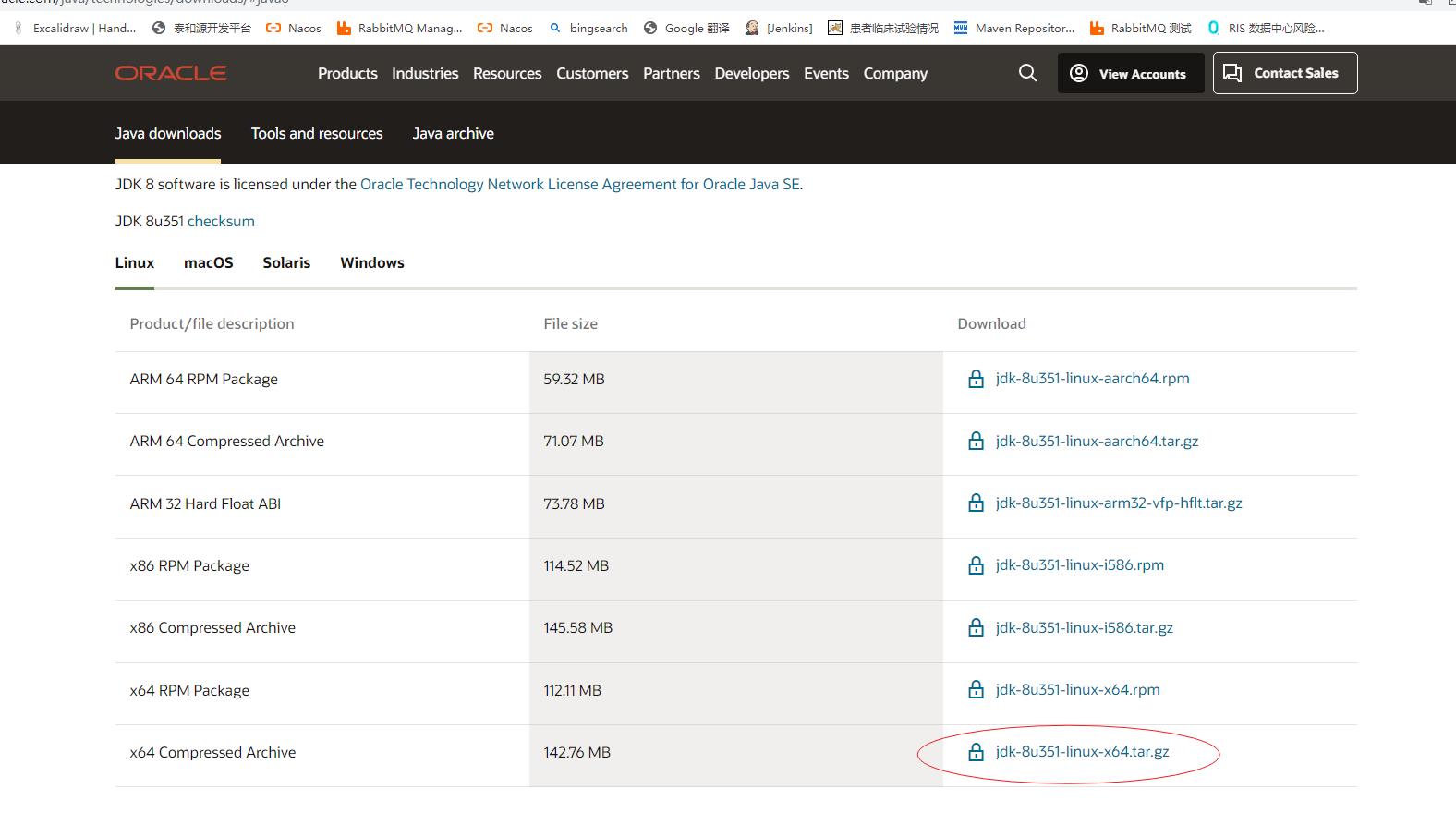Click the 59.32 MB file size
This screenshot has width=1456, height=825.
[x=574, y=379]
